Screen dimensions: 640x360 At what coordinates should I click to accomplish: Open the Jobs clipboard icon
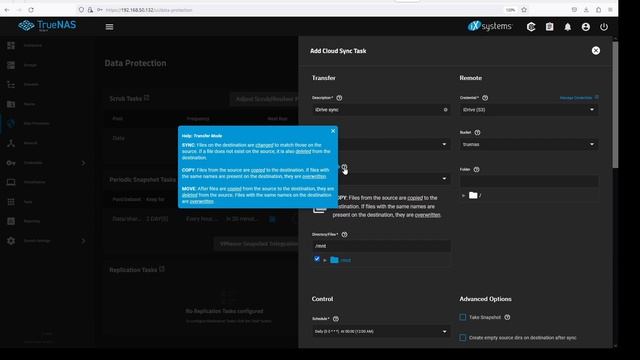(x=550, y=27)
